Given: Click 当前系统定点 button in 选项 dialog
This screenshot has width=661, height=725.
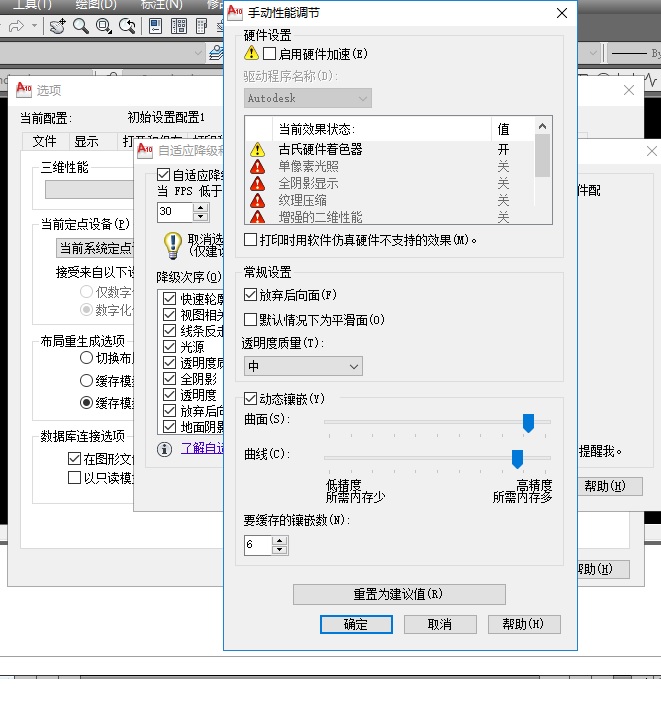Looking at the screenshot, I should pos(95,248).
